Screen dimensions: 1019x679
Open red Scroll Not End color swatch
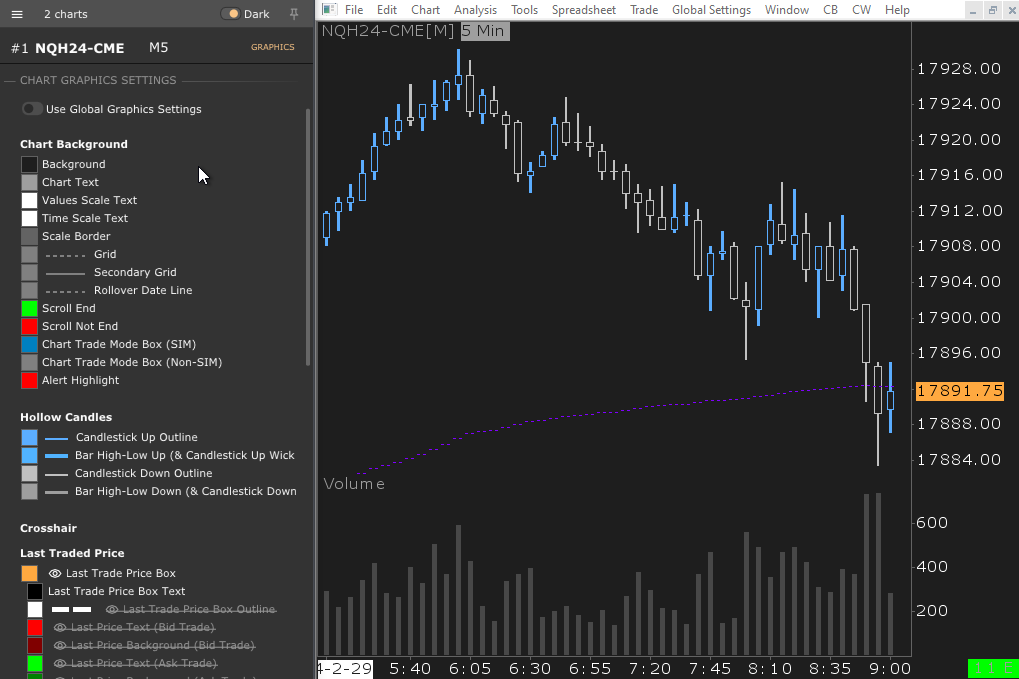click(29, 326)
